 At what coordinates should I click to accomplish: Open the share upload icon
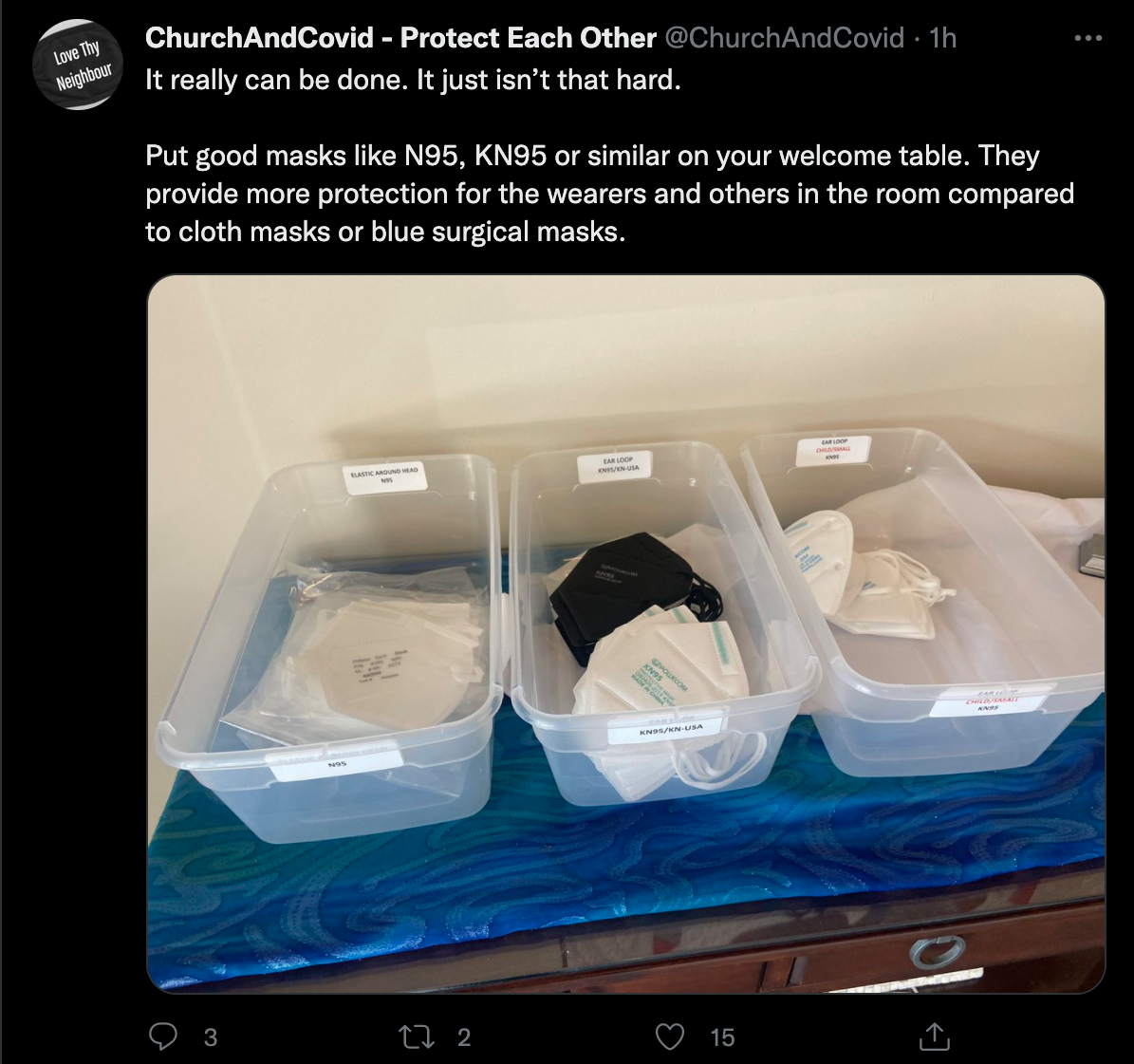click(934, 1036)
